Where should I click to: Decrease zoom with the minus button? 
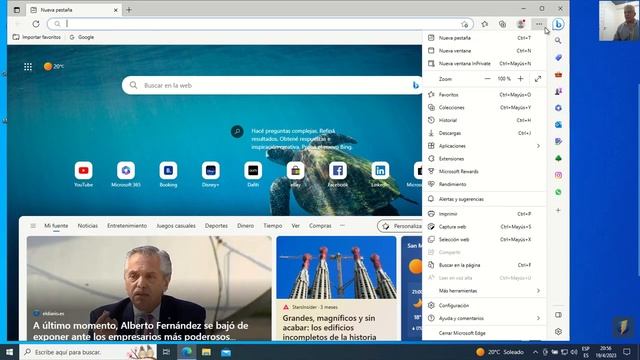487,79
